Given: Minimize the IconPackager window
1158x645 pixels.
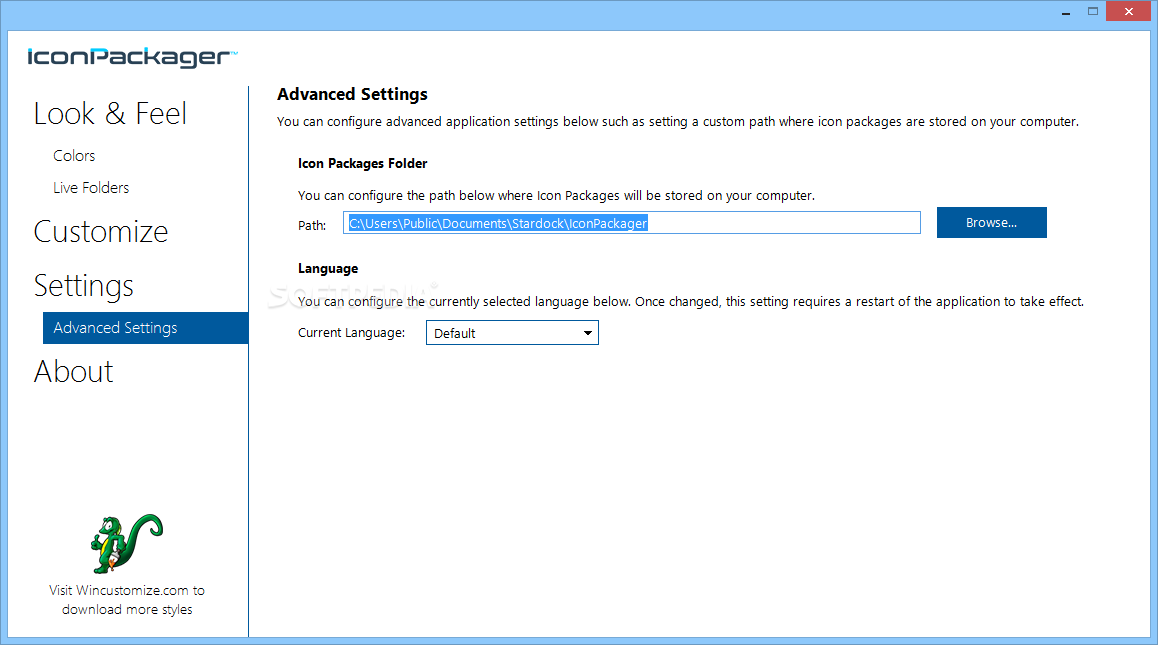Looking at the screenshot, I should click(1066, 12).
